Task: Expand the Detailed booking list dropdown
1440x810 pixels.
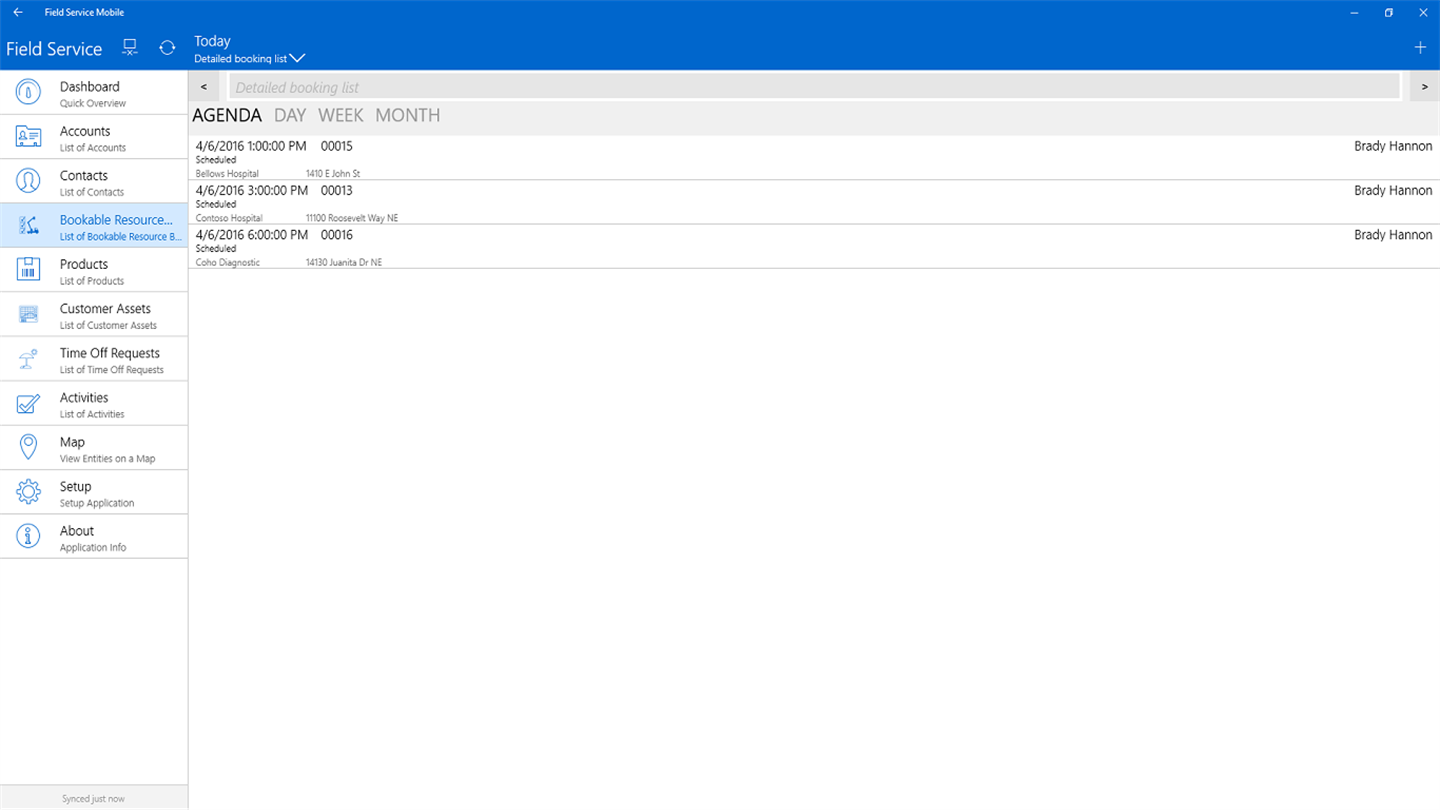Action: pyautogui.click(x=249, y=59)
